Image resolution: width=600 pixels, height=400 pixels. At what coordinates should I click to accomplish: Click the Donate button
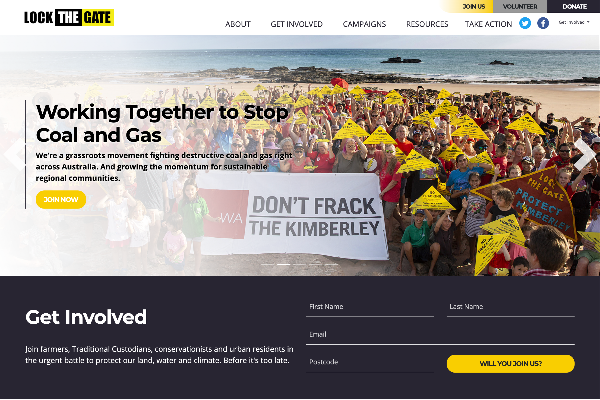pyautogui.click(x=574, y=7)
